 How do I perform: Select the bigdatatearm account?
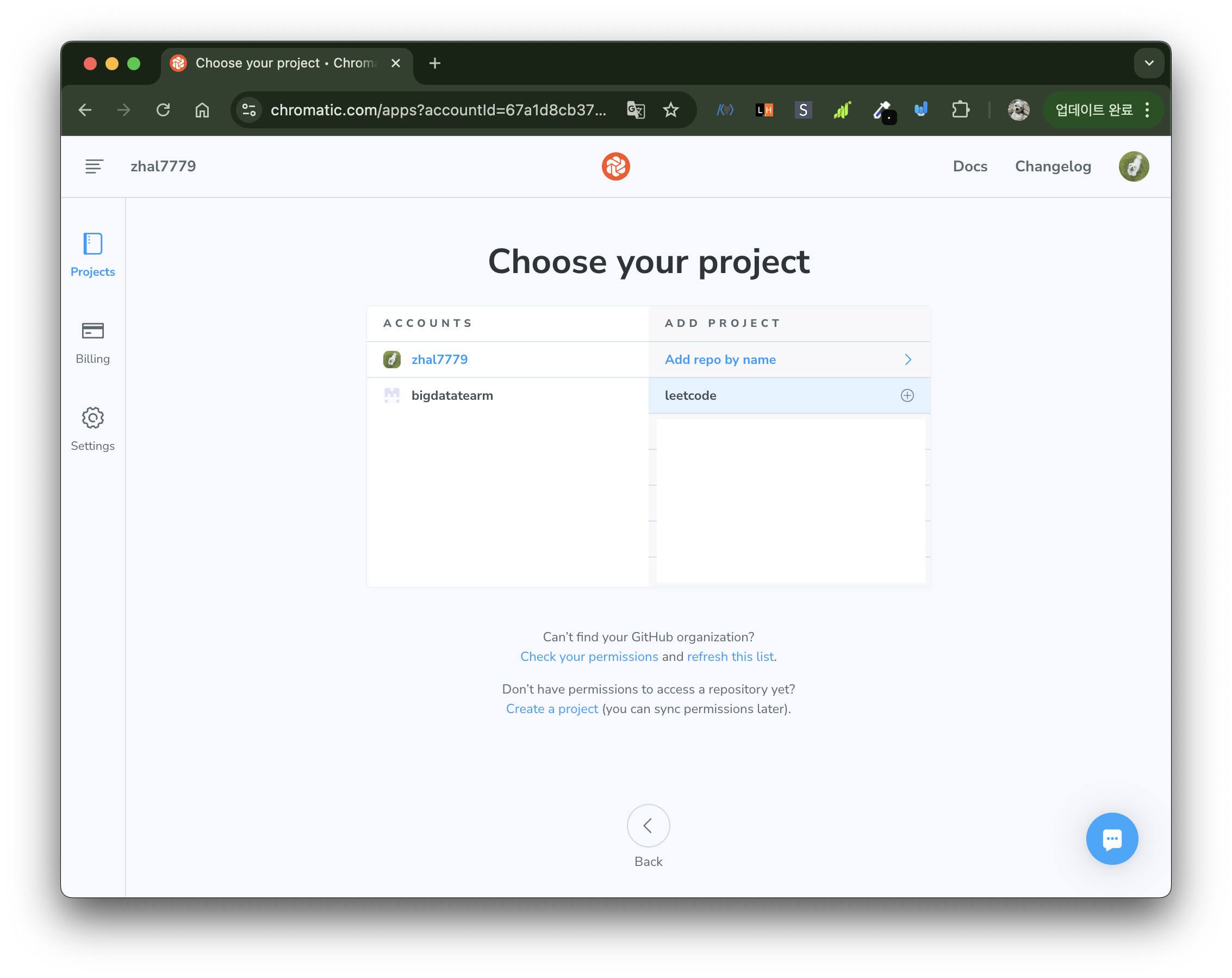point(451,395)
